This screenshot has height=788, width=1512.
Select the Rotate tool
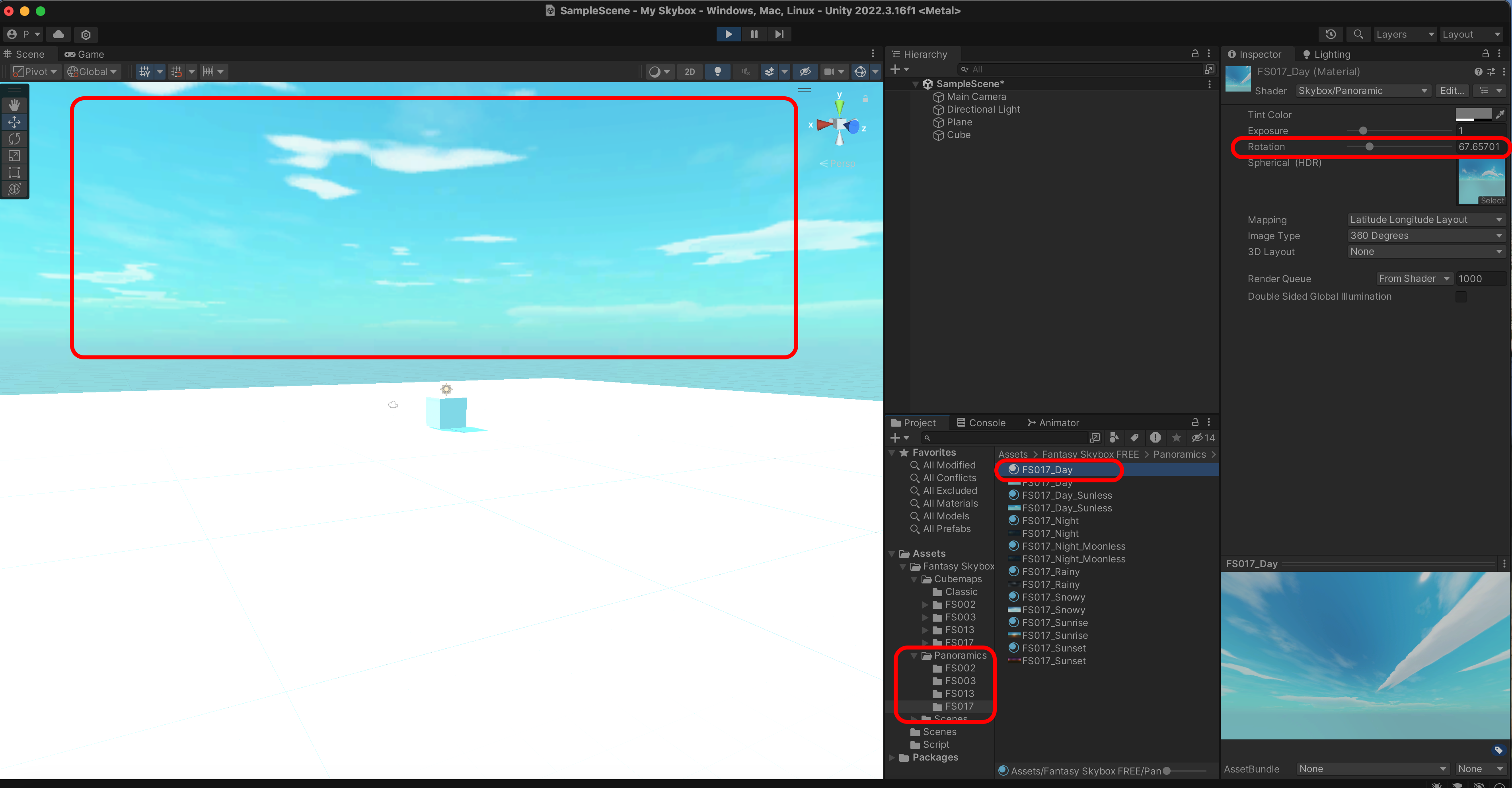click(14, 138)
